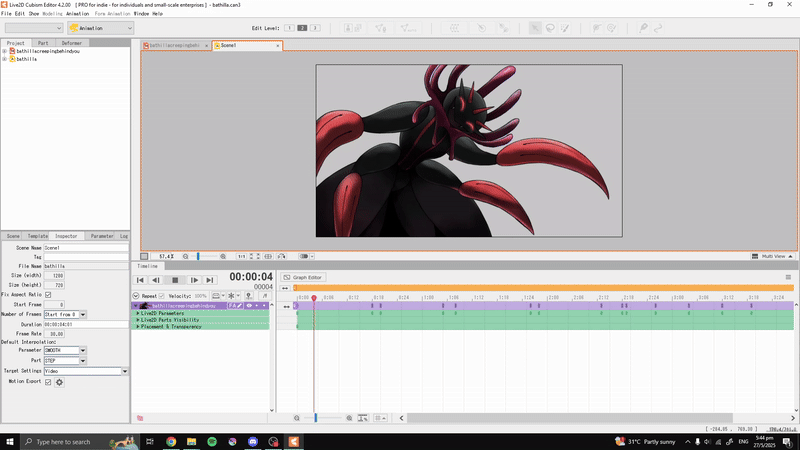The image size is (800, 450).
Task: Open Part interpolation STEP dropdown
Action: point(83,361)
